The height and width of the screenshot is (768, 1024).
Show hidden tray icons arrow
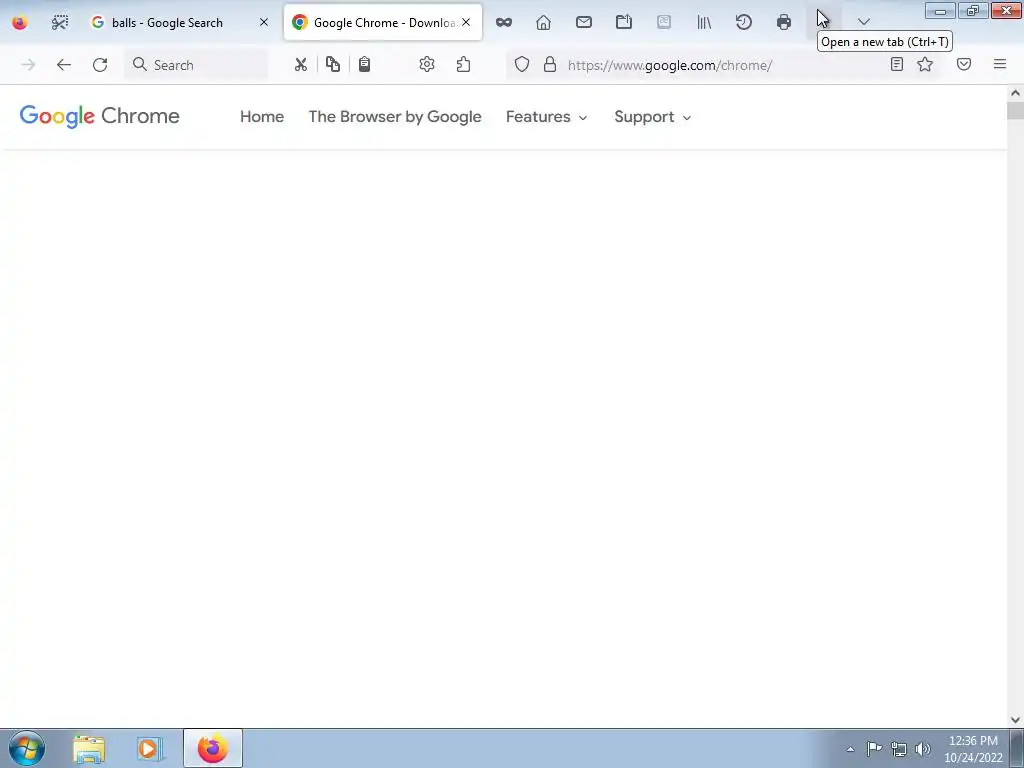pyautogui.click(x=850, y=749)
